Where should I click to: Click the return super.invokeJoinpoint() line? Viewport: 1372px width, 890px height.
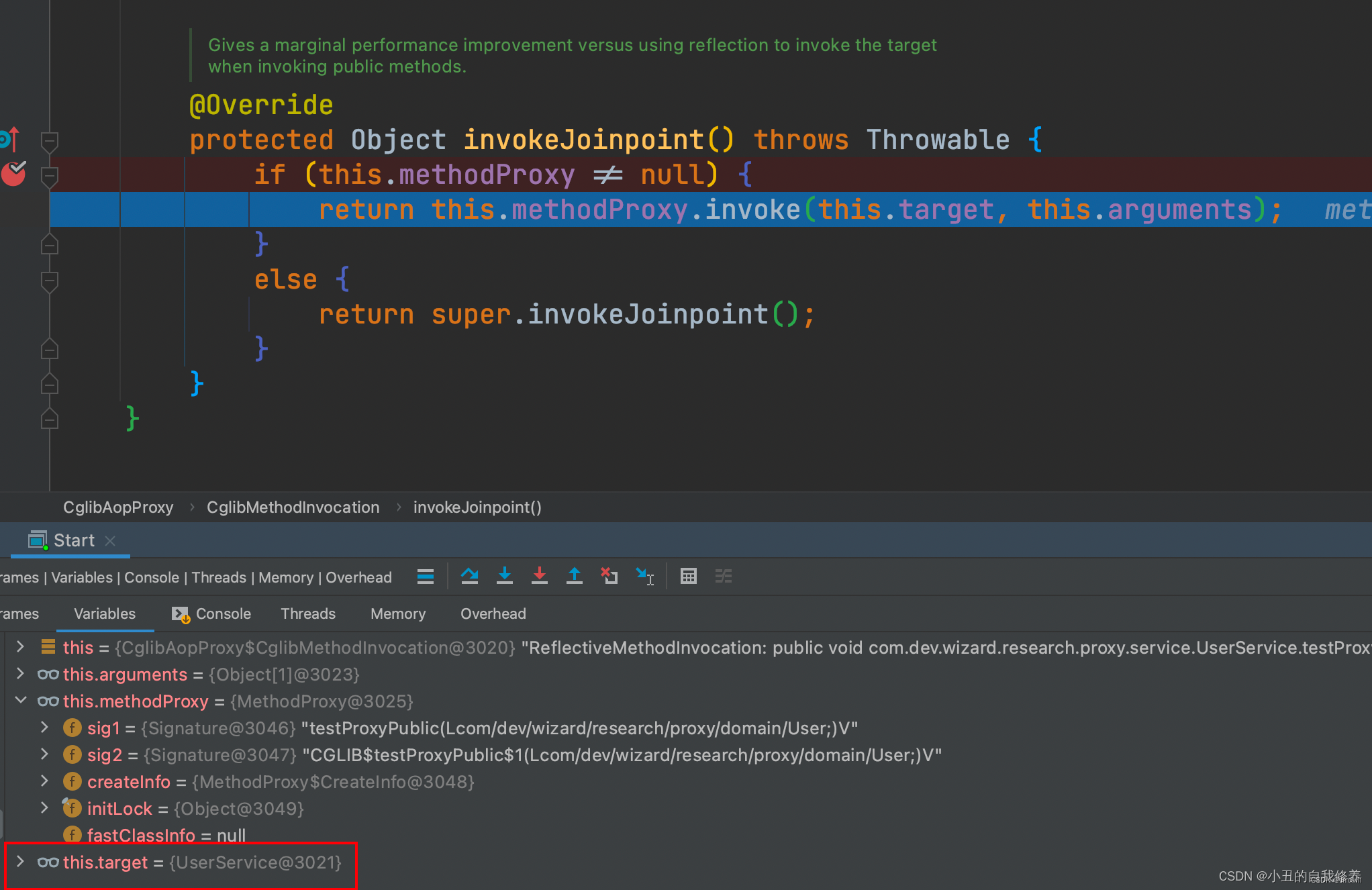pyautogui.click(x=567, y=314)
